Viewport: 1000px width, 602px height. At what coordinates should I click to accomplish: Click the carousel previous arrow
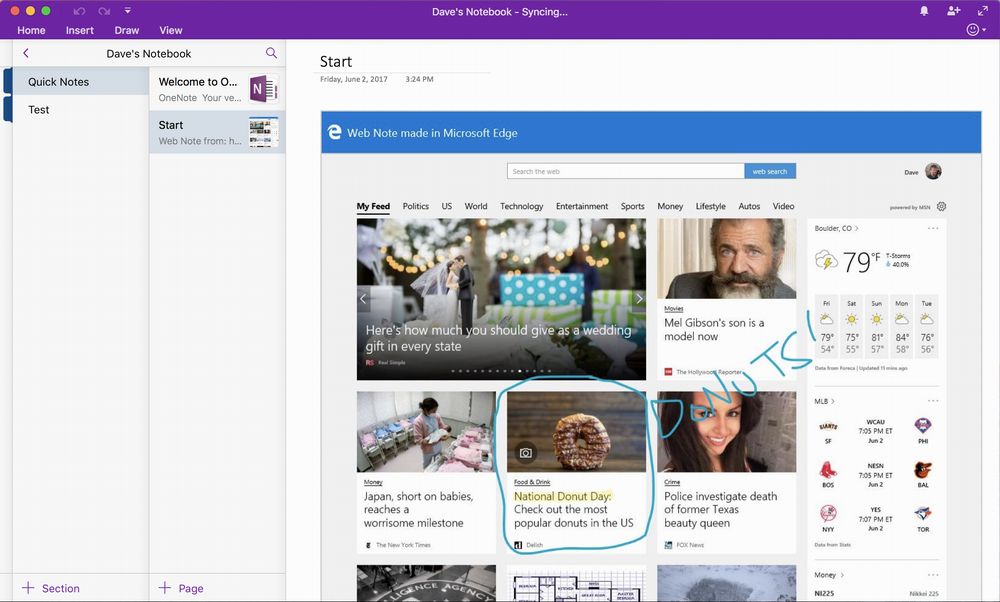[x=364, y=298]
